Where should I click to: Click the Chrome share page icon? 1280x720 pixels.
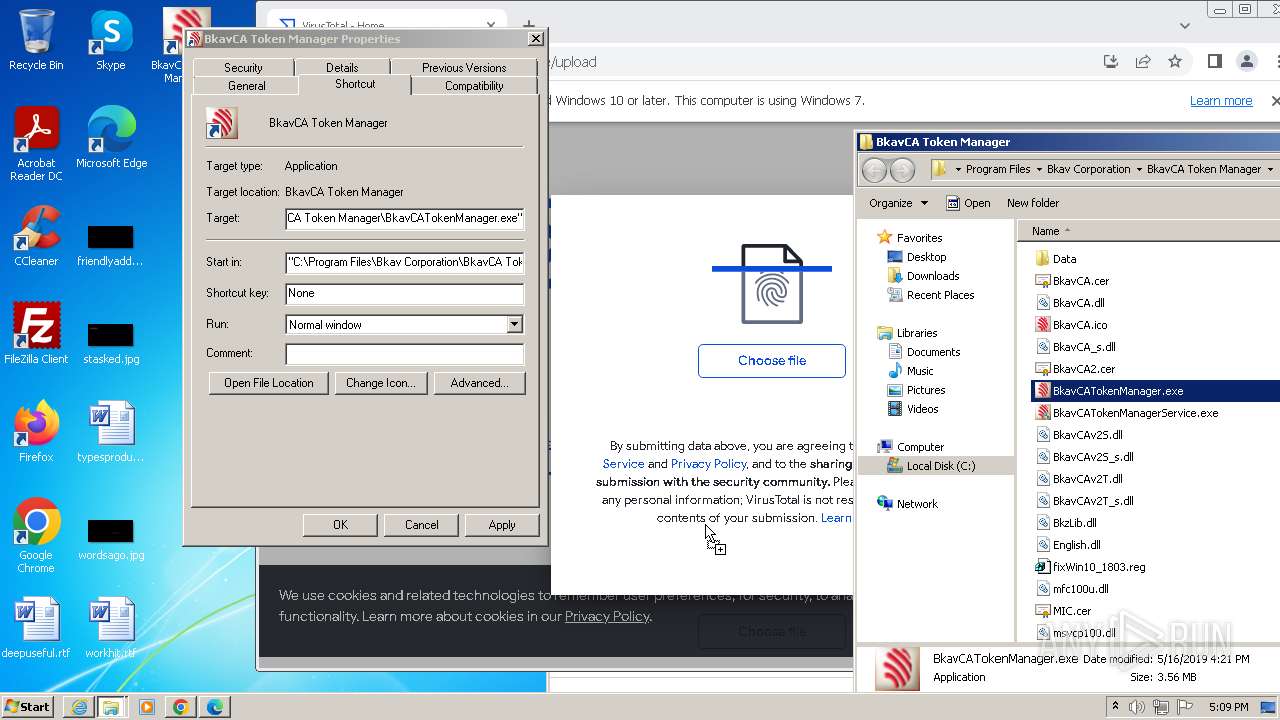(x=1143, y=61)
